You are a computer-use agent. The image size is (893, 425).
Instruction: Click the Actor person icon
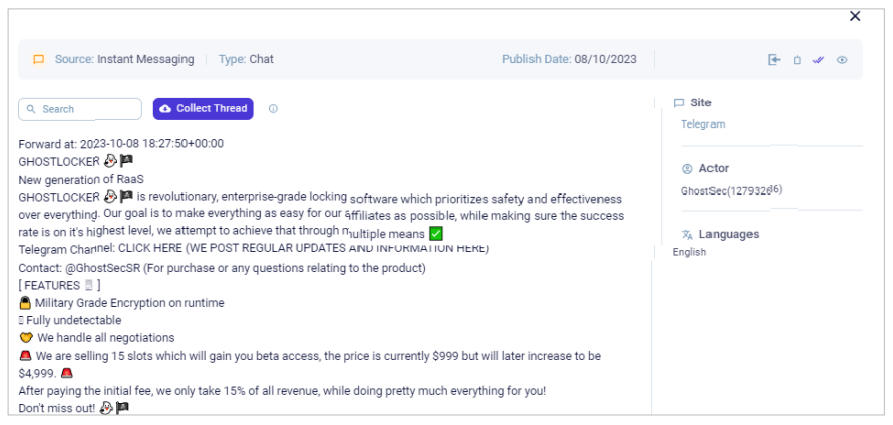(687, 169)
